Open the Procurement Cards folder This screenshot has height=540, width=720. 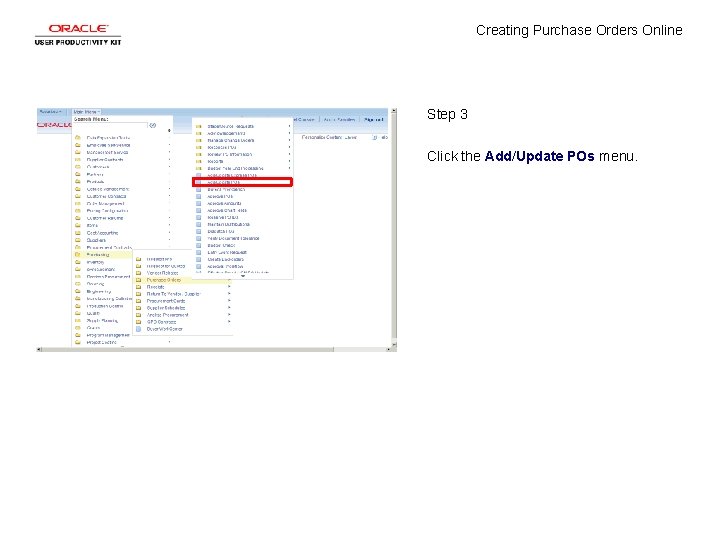pos(166,301)
